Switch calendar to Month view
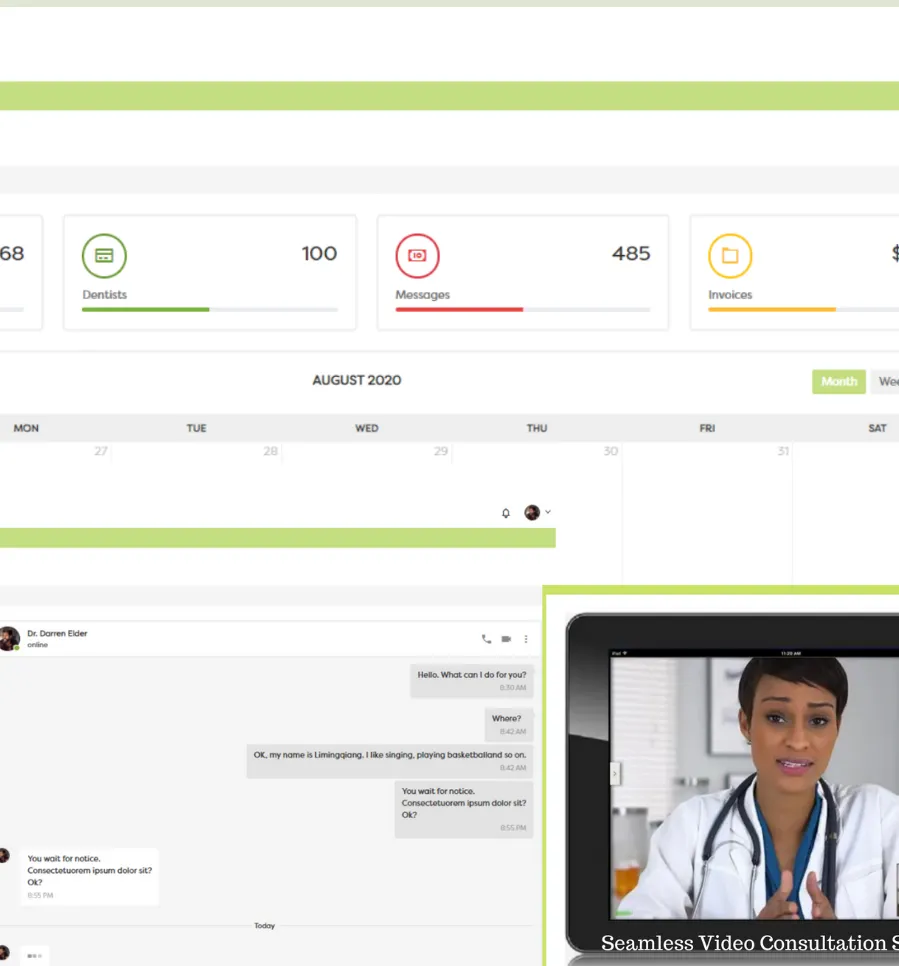The height and width of the screenshot is (966, 899). pos(838,381)
